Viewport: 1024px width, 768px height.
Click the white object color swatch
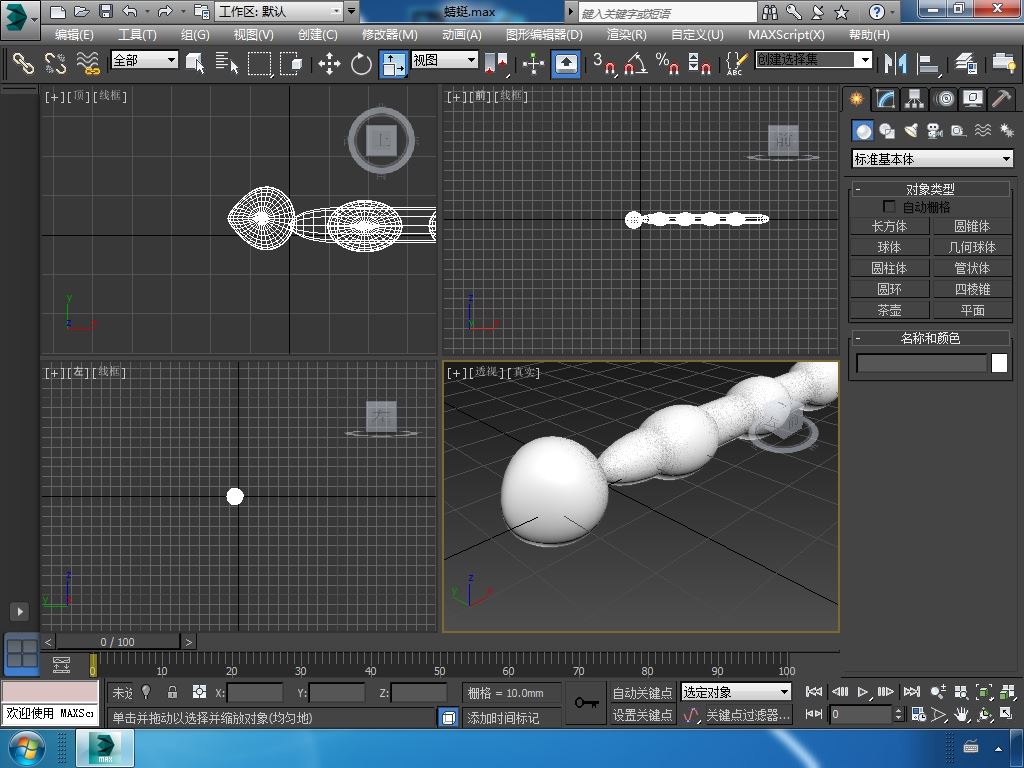click(x=999, y=363)
